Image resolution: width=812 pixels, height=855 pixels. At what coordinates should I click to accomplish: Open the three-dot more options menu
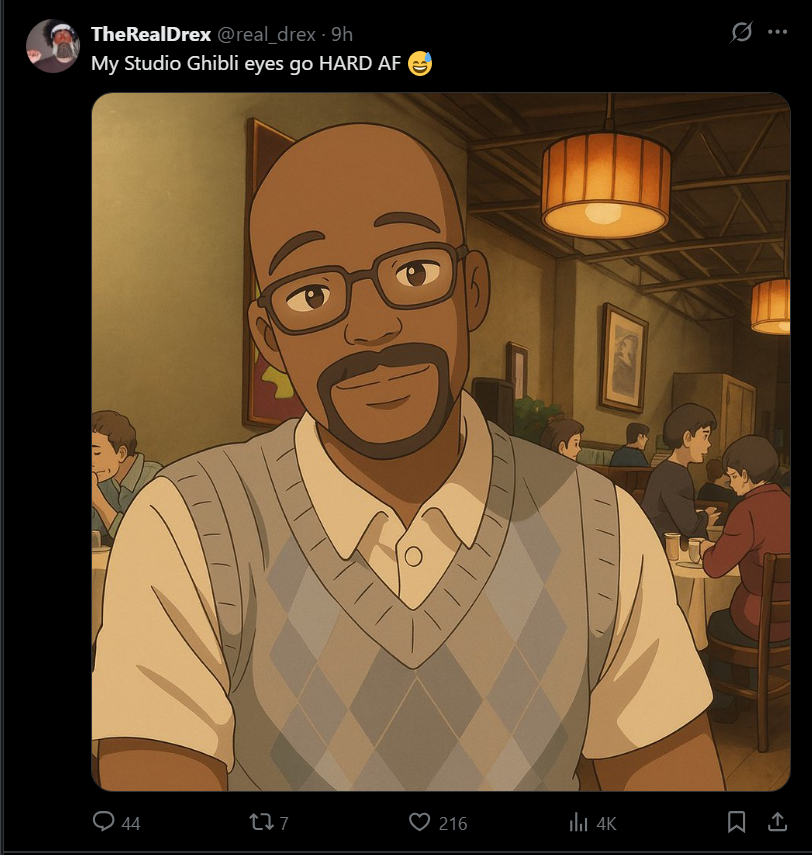[x=777, y=32]
